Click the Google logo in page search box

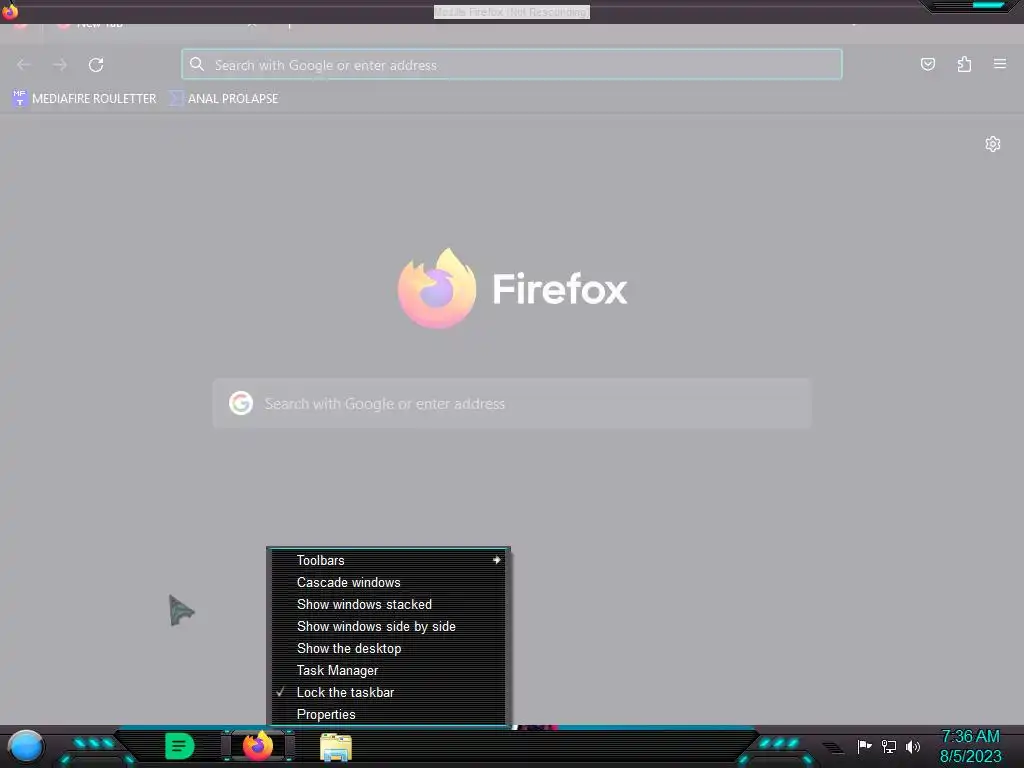(241, 404)
